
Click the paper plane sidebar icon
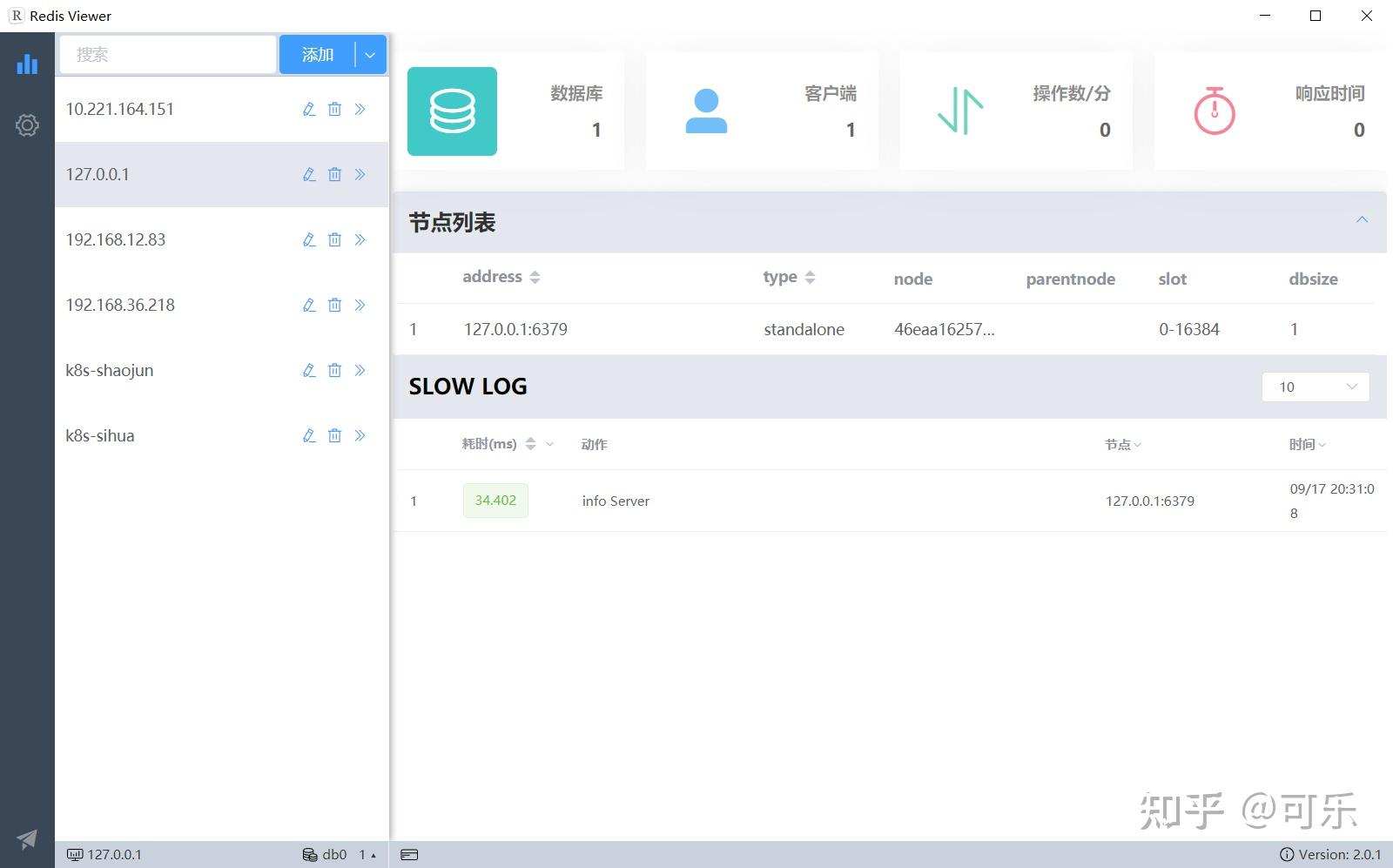(x=27, y=838)
